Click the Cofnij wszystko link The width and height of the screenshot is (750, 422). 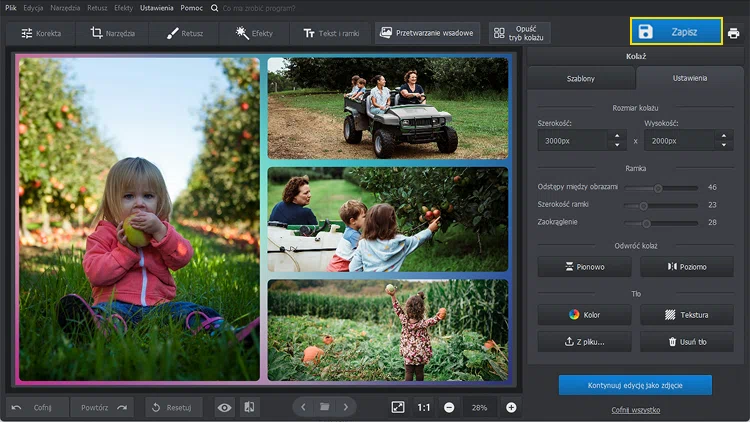click(x=635, y=410)
